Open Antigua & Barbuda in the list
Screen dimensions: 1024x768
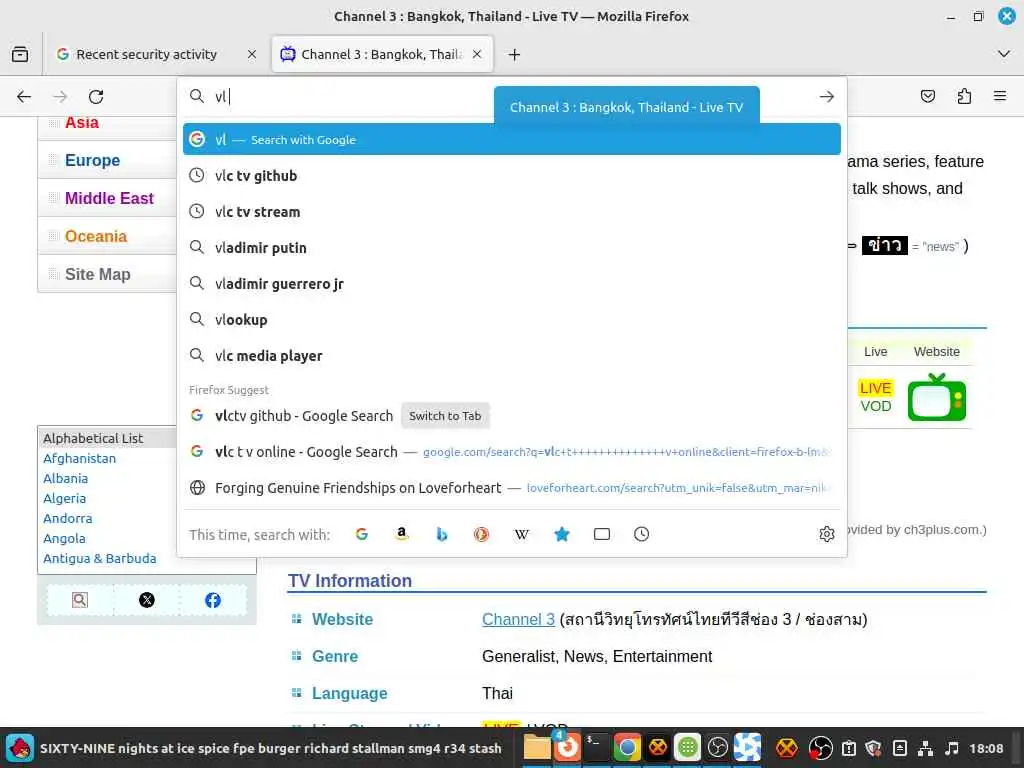tap(100, 558)
